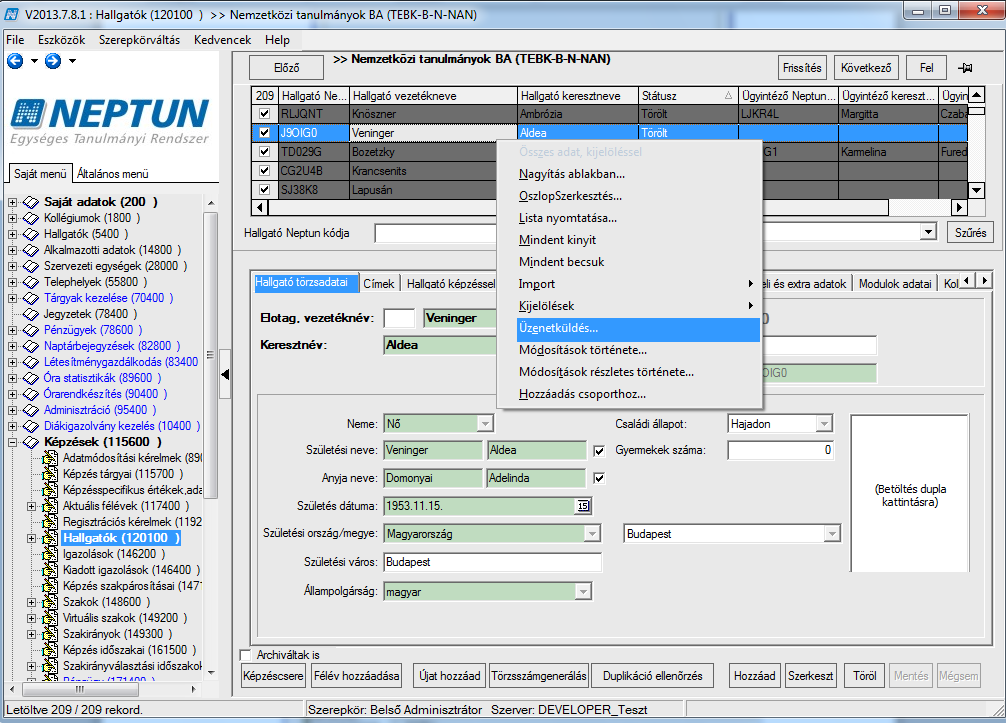Toggle the checkbox for row SJ38K8
The width and height of the screenshot is (1006, 723).
point(264,190)
